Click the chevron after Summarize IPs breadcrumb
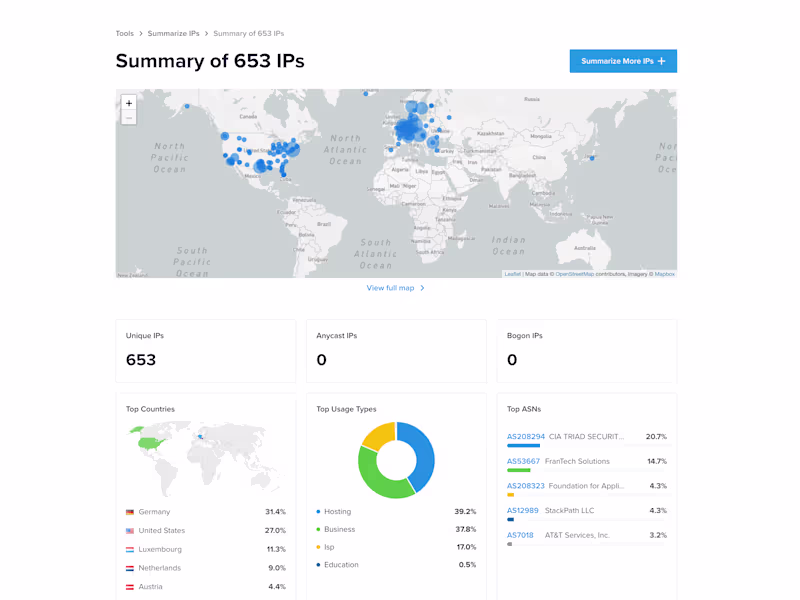Screen dimensions: 800x600 coord(207,33)
